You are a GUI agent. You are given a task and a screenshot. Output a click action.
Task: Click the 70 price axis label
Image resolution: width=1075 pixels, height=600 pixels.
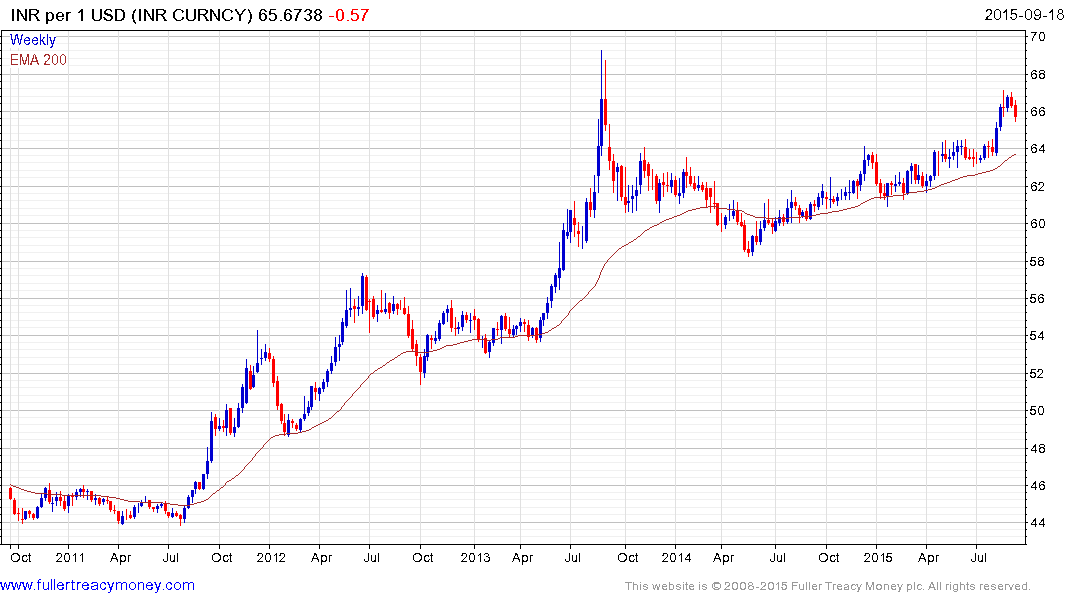(x=1038, y=36)
